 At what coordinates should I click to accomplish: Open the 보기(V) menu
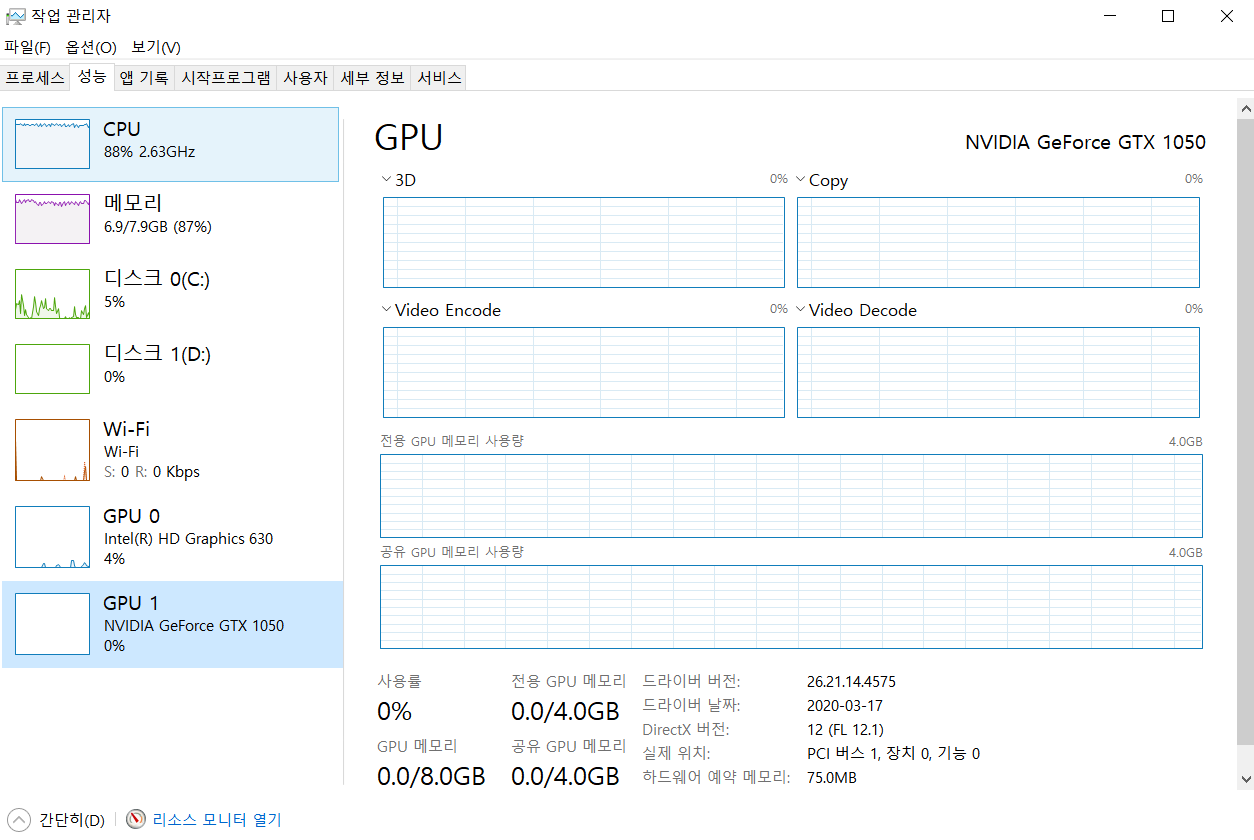point(156,47)
